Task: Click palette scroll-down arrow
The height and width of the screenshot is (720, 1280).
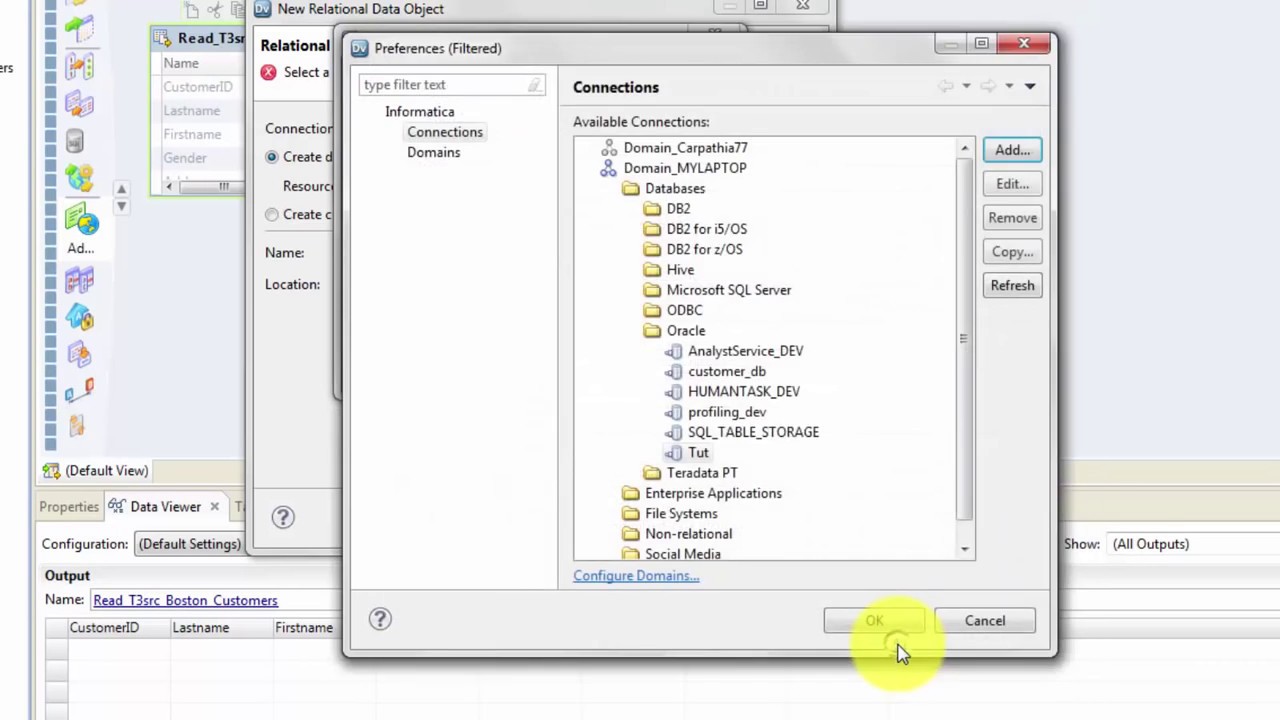Action: coord(121,206)
